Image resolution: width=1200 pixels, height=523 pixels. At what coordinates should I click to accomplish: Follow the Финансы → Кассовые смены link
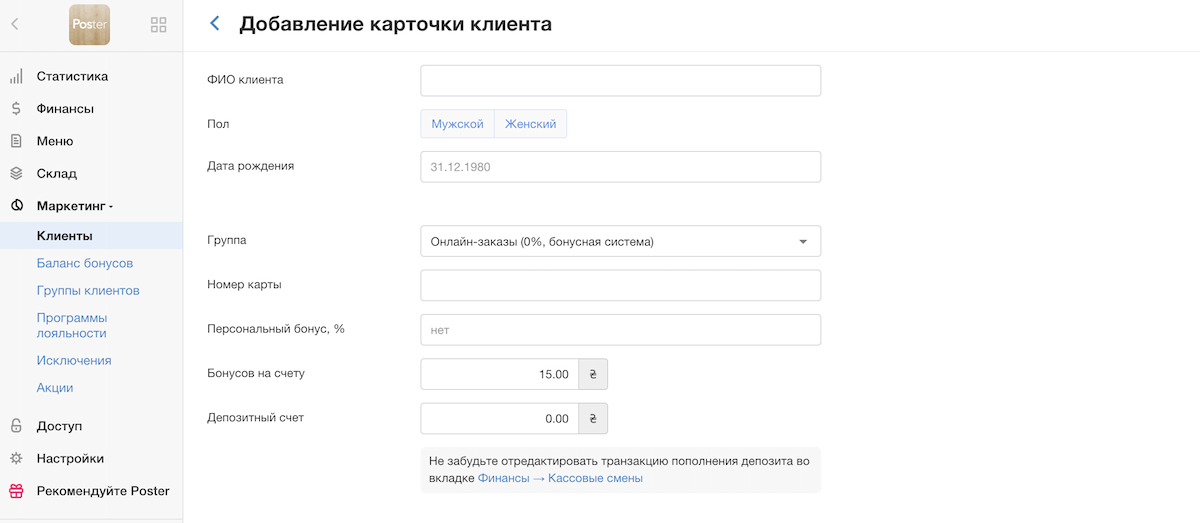[560, 478]
